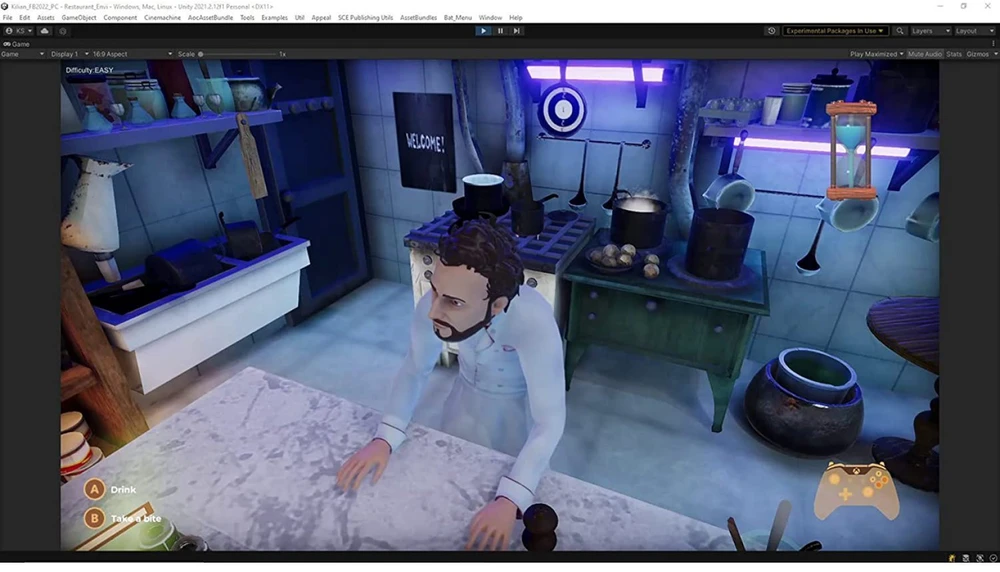
Task: Open the 16:9 Aspect dropdown
Action: 132,54
